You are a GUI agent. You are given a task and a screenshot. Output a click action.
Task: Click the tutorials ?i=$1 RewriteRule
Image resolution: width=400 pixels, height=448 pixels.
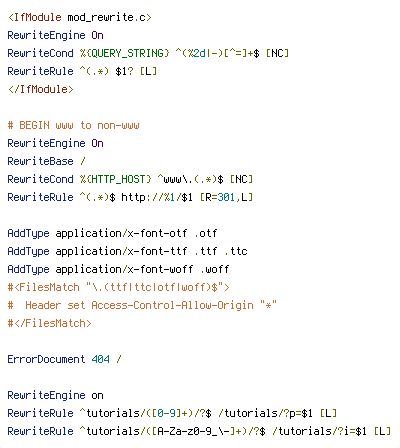pos(199,431)
